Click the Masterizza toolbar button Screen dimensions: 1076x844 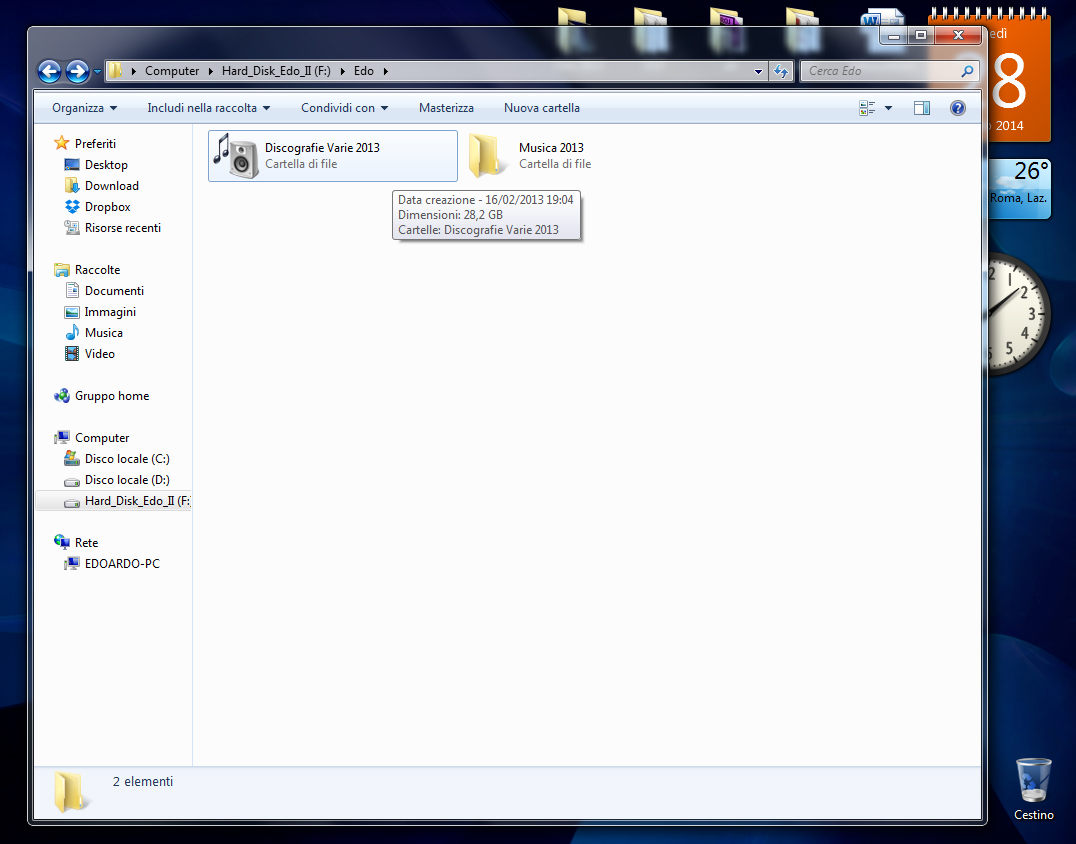[x=446, y=108]
